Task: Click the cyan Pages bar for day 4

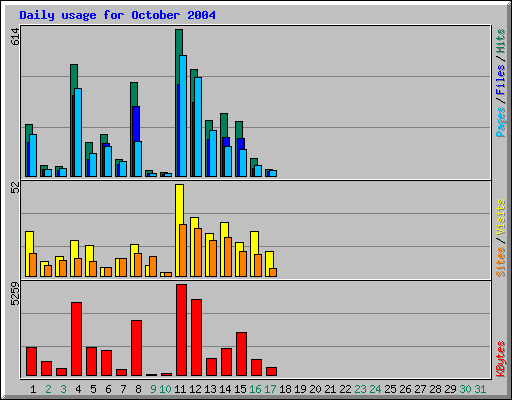Action: 78,132
